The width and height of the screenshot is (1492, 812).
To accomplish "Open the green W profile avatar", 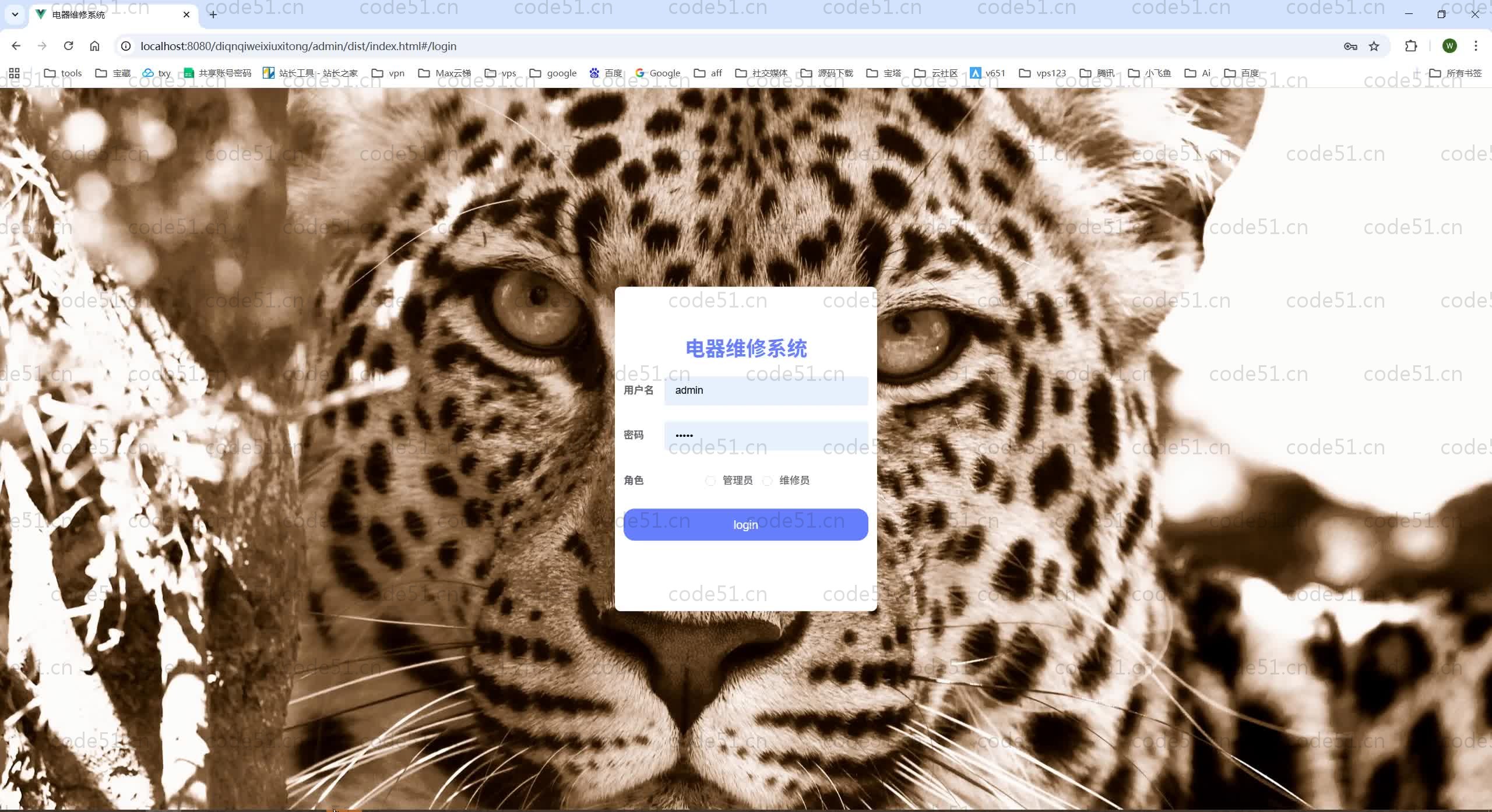I will click(x=1449, y=46).
